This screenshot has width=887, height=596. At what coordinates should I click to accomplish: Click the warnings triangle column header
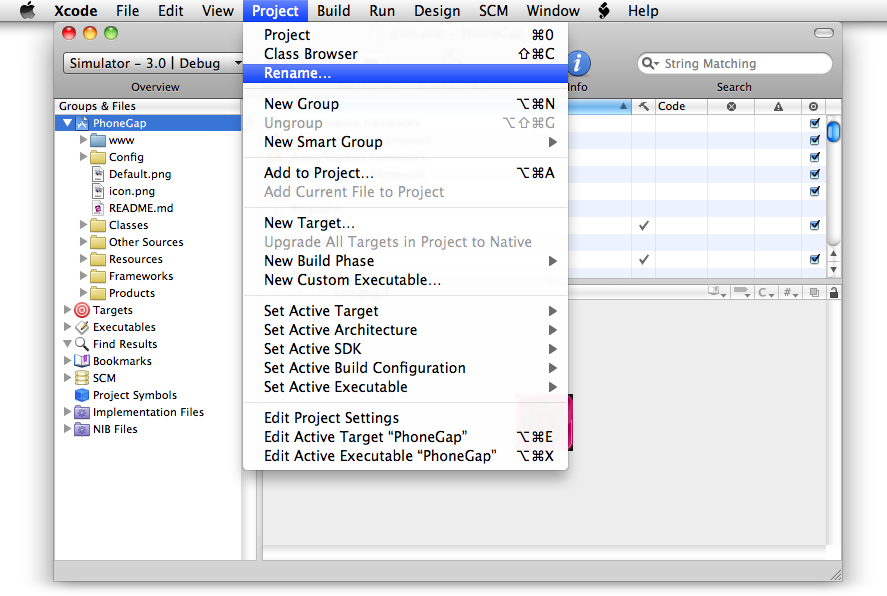(778, 106)
